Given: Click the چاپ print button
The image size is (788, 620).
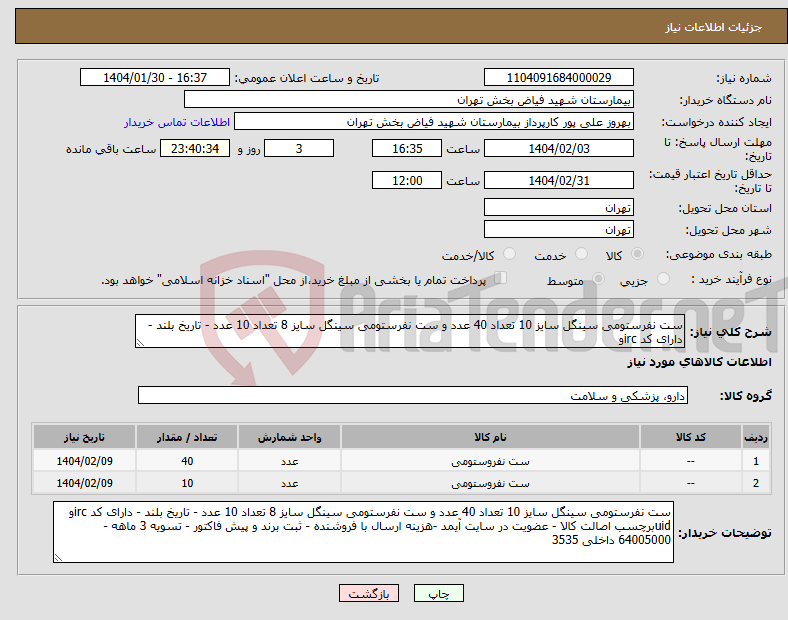Looking at the screenshot, I should (439, 593).
